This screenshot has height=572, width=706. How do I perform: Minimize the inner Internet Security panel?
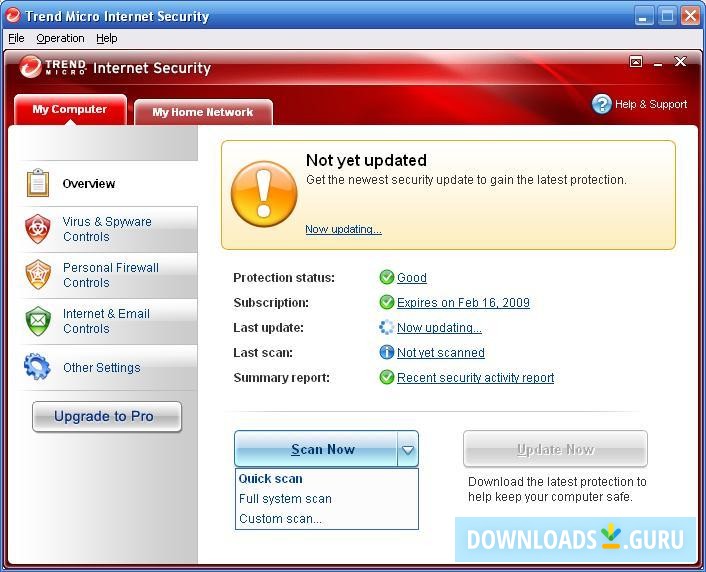[x=658, y=63]
